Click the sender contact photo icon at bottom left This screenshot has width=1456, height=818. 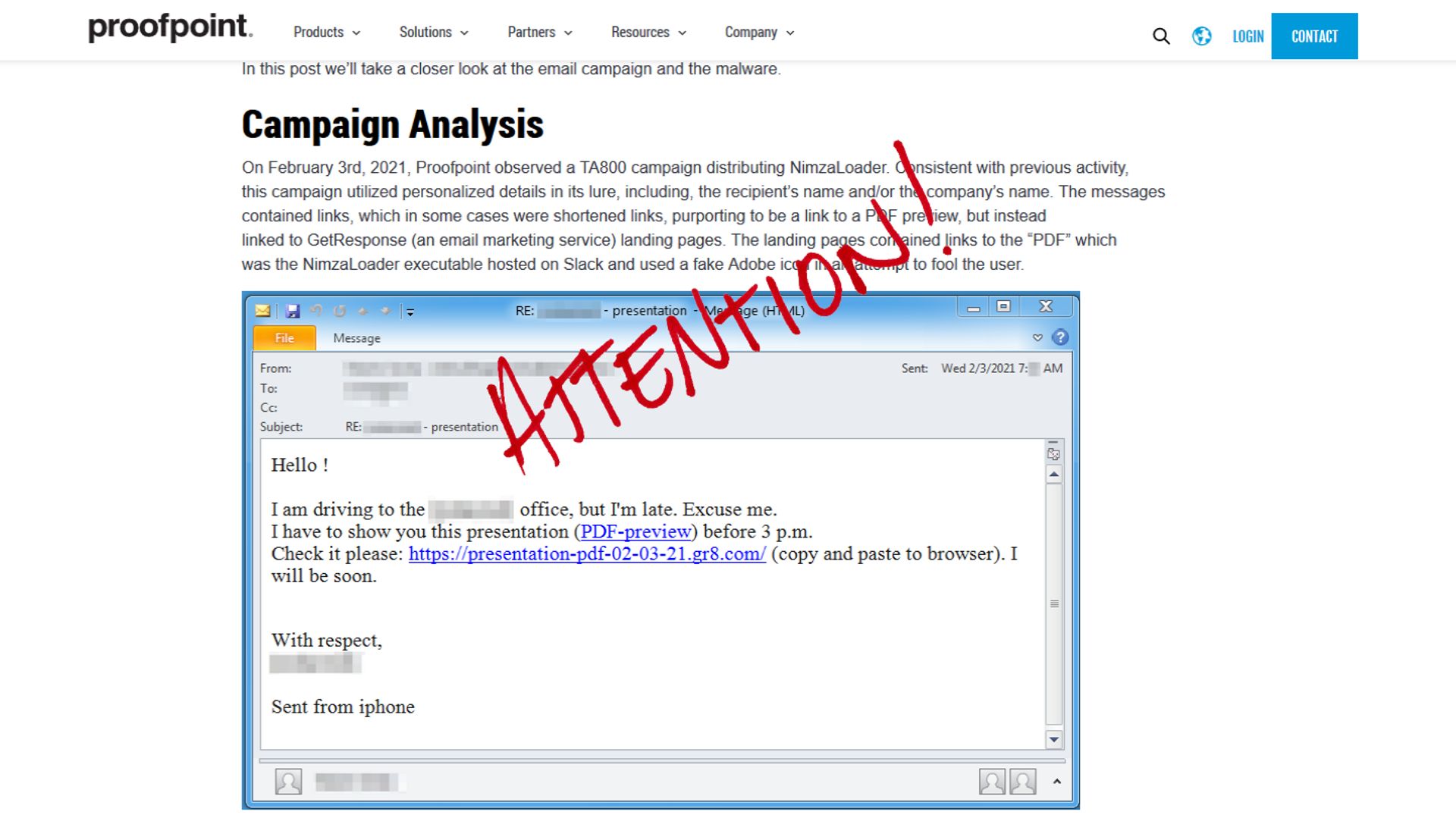tap(288, 782)
